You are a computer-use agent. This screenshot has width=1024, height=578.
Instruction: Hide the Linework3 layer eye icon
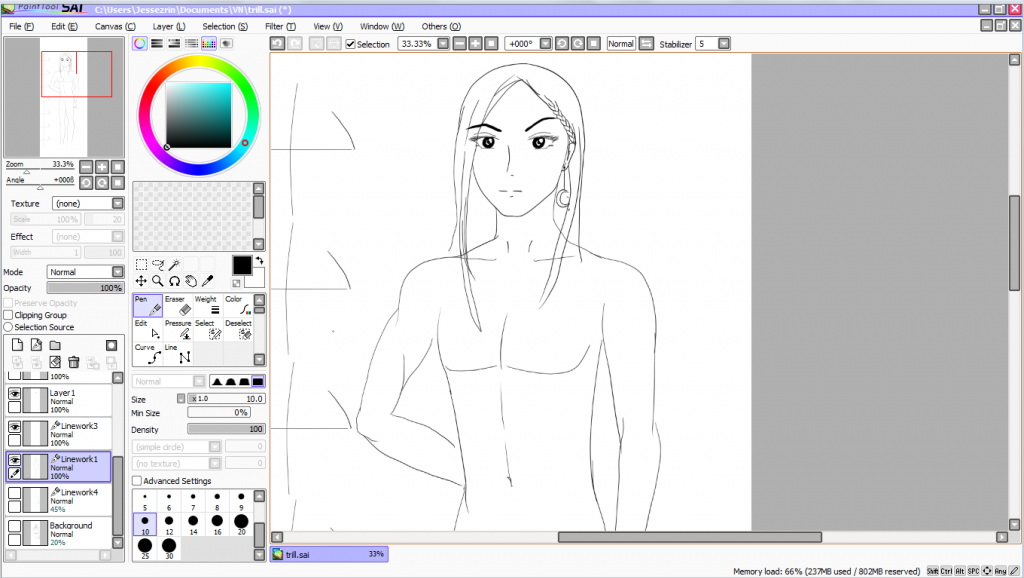(x=15, y=427)
